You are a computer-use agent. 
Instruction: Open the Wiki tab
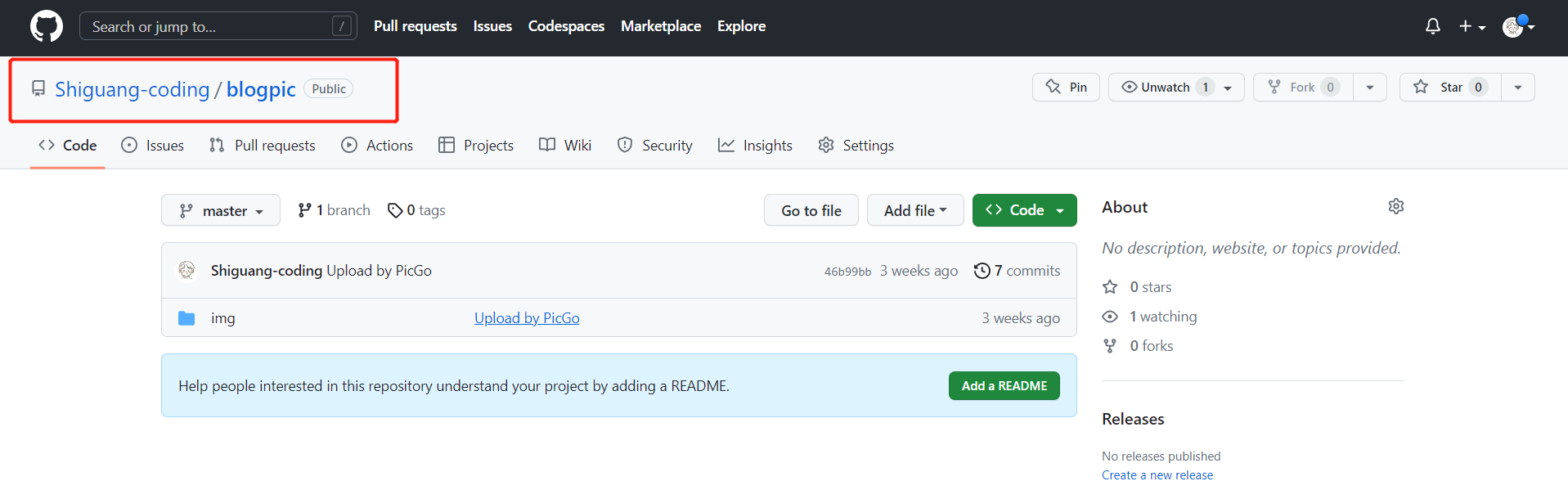pyautogui.click(x=565, y=145)
